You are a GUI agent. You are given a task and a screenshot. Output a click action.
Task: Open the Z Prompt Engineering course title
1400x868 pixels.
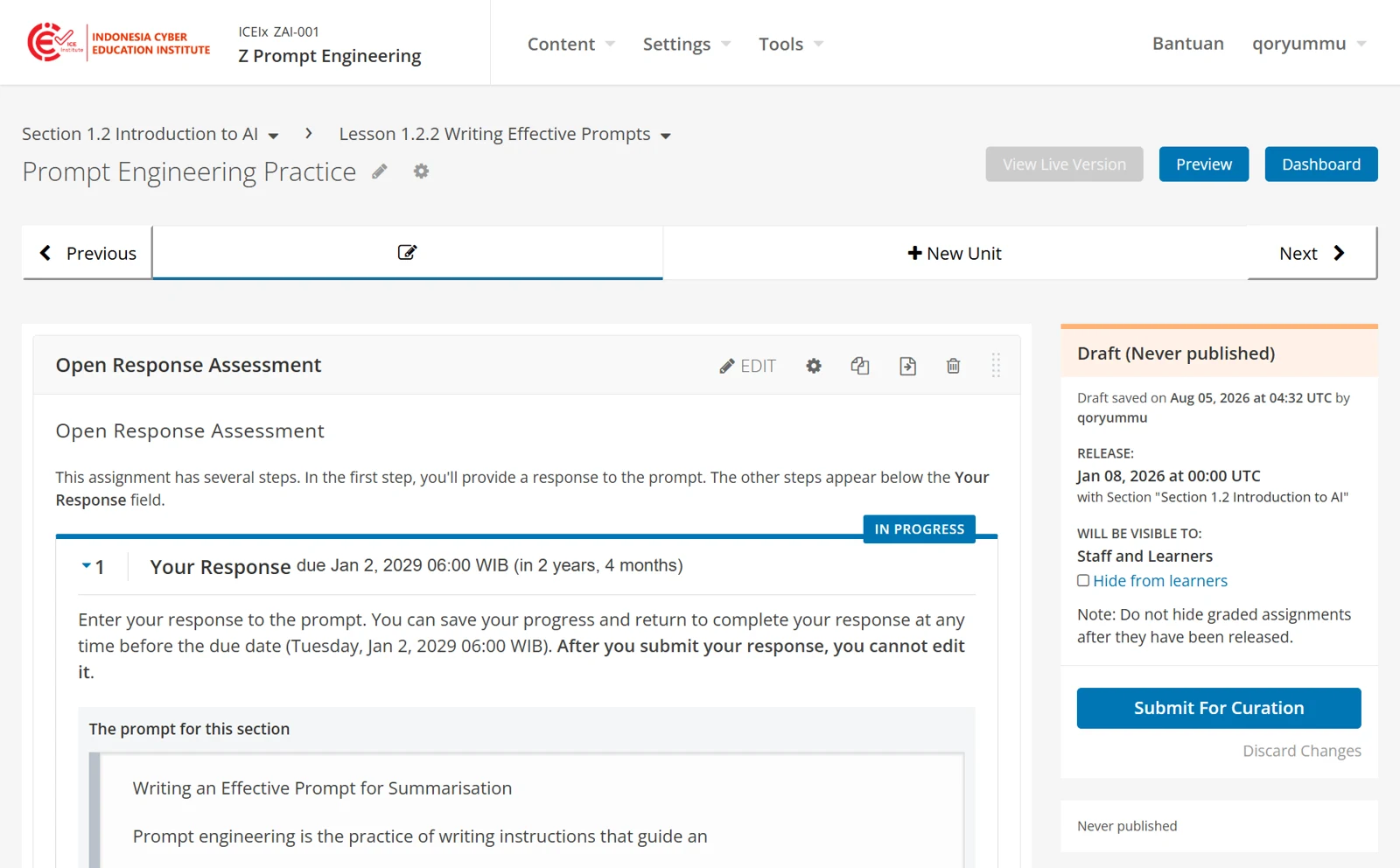click(x=330, y=56)
